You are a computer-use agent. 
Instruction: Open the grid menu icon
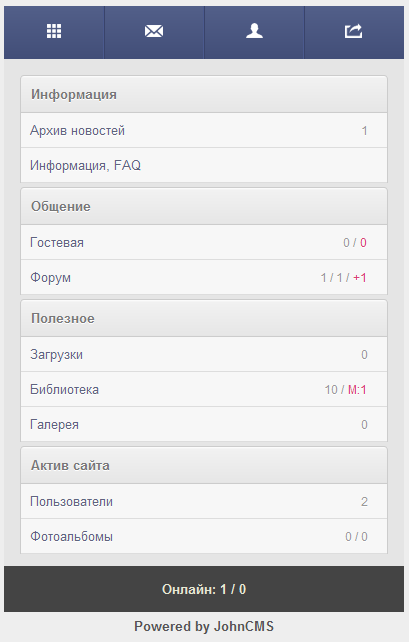(x=54, y=31)
